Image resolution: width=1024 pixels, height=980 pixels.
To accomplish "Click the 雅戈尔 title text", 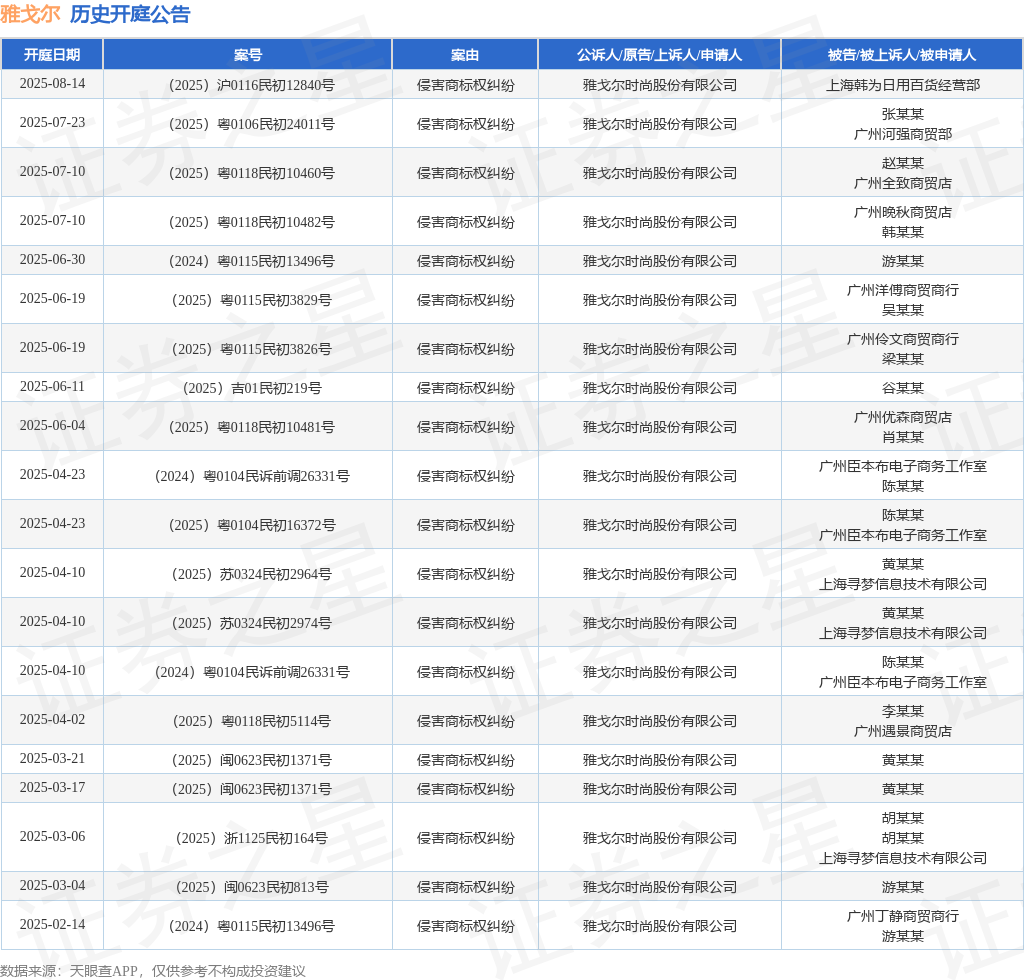I will pyautogui.click(x=30, y=14).
